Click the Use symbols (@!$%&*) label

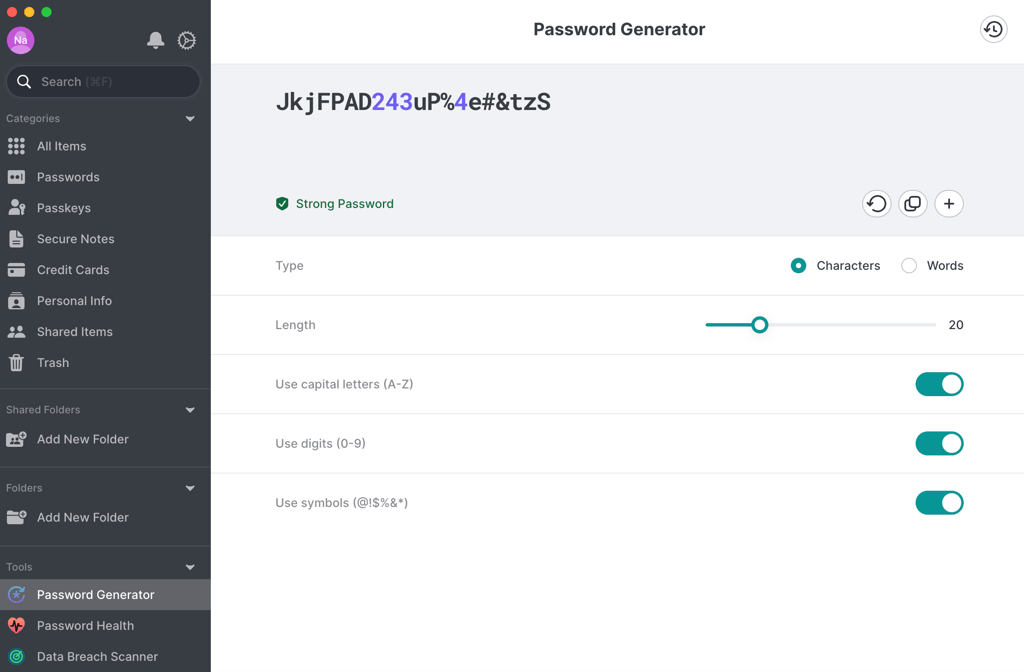342,503
